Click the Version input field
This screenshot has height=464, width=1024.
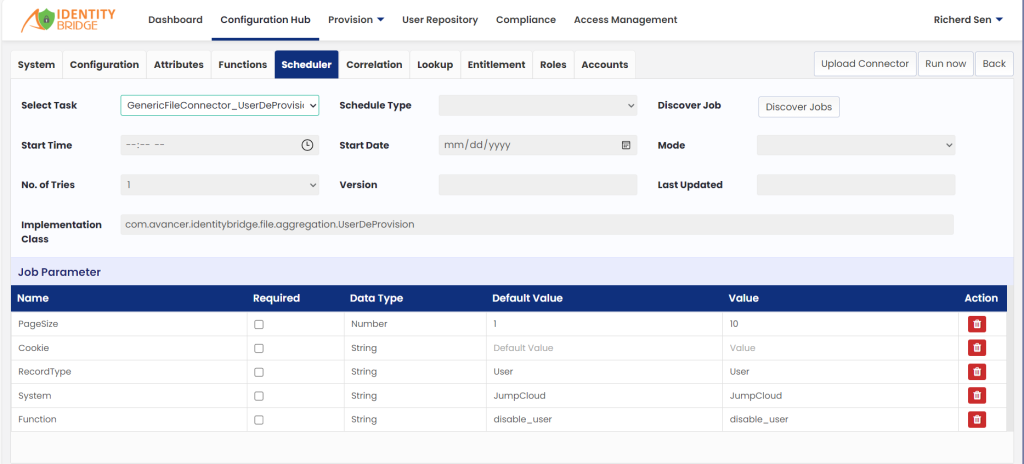537,185
